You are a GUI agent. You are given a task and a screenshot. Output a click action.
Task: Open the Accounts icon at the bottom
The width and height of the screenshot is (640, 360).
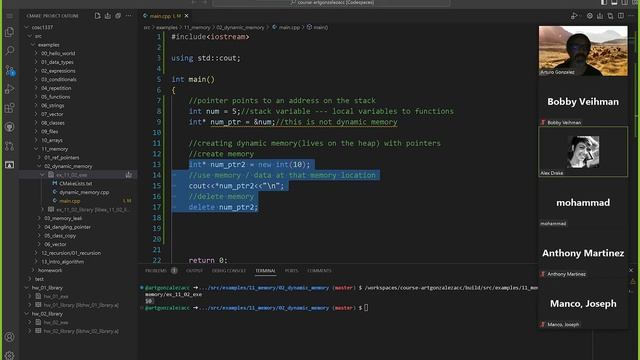pos(9,337)
